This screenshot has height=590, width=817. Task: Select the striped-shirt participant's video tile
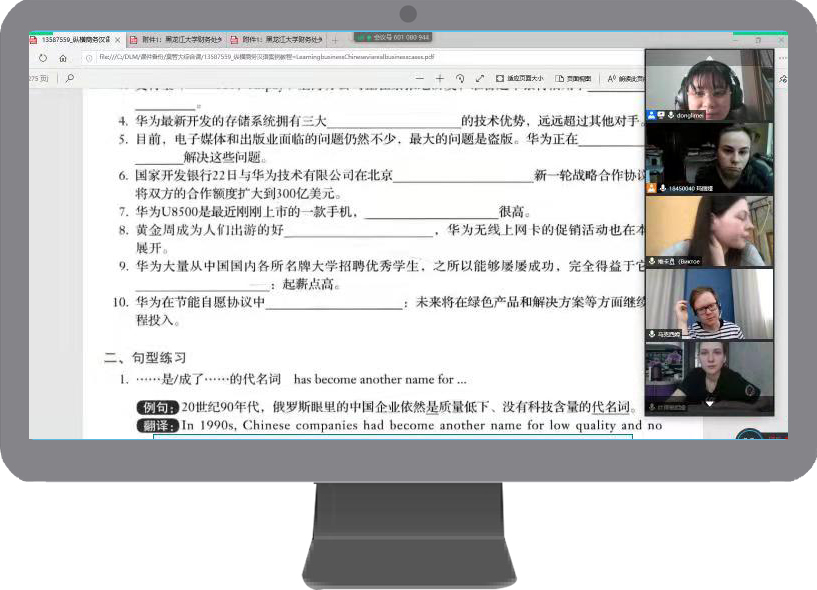pos(709,304)
